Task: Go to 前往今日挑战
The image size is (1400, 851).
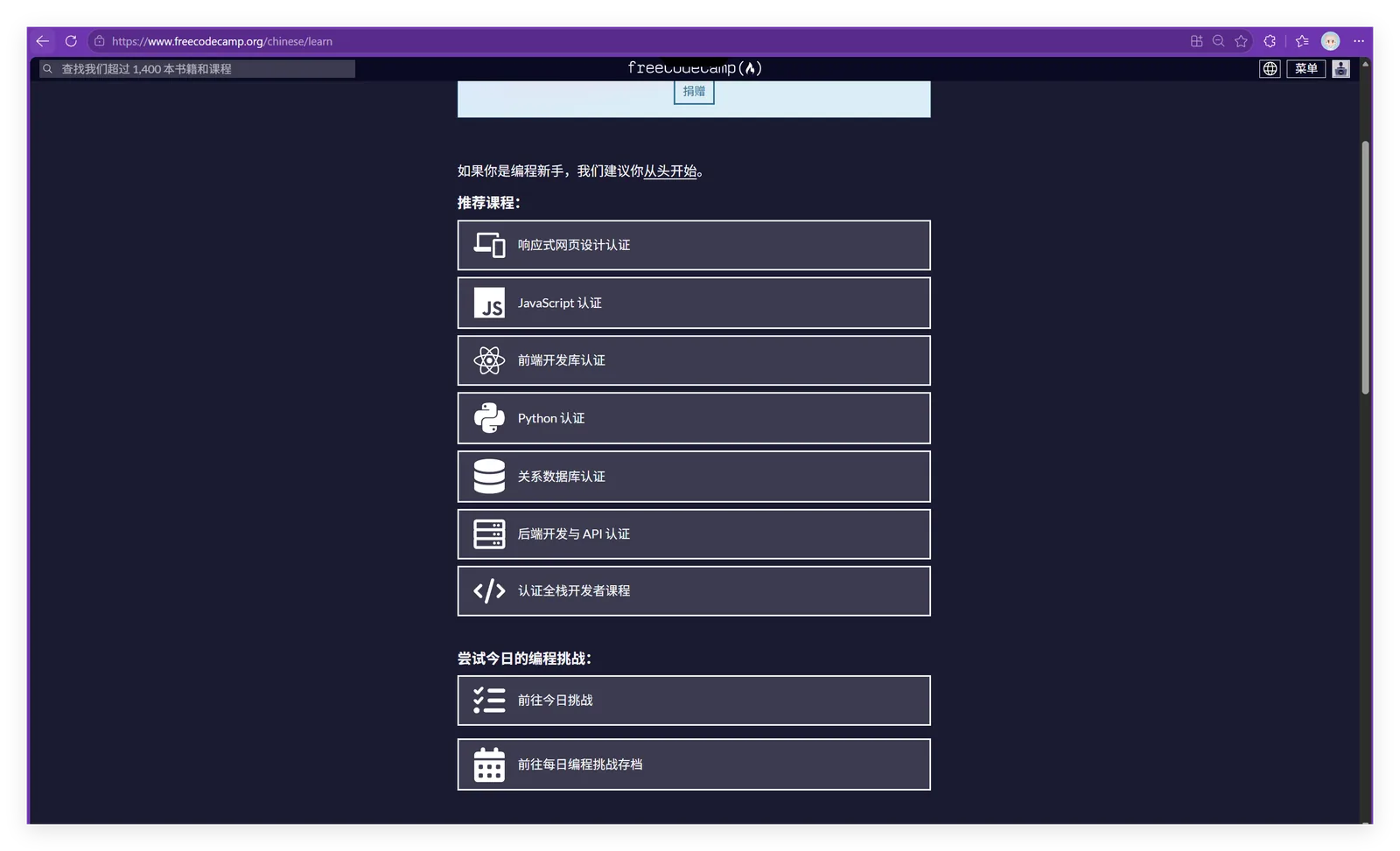Action: [x=694, y=701]
